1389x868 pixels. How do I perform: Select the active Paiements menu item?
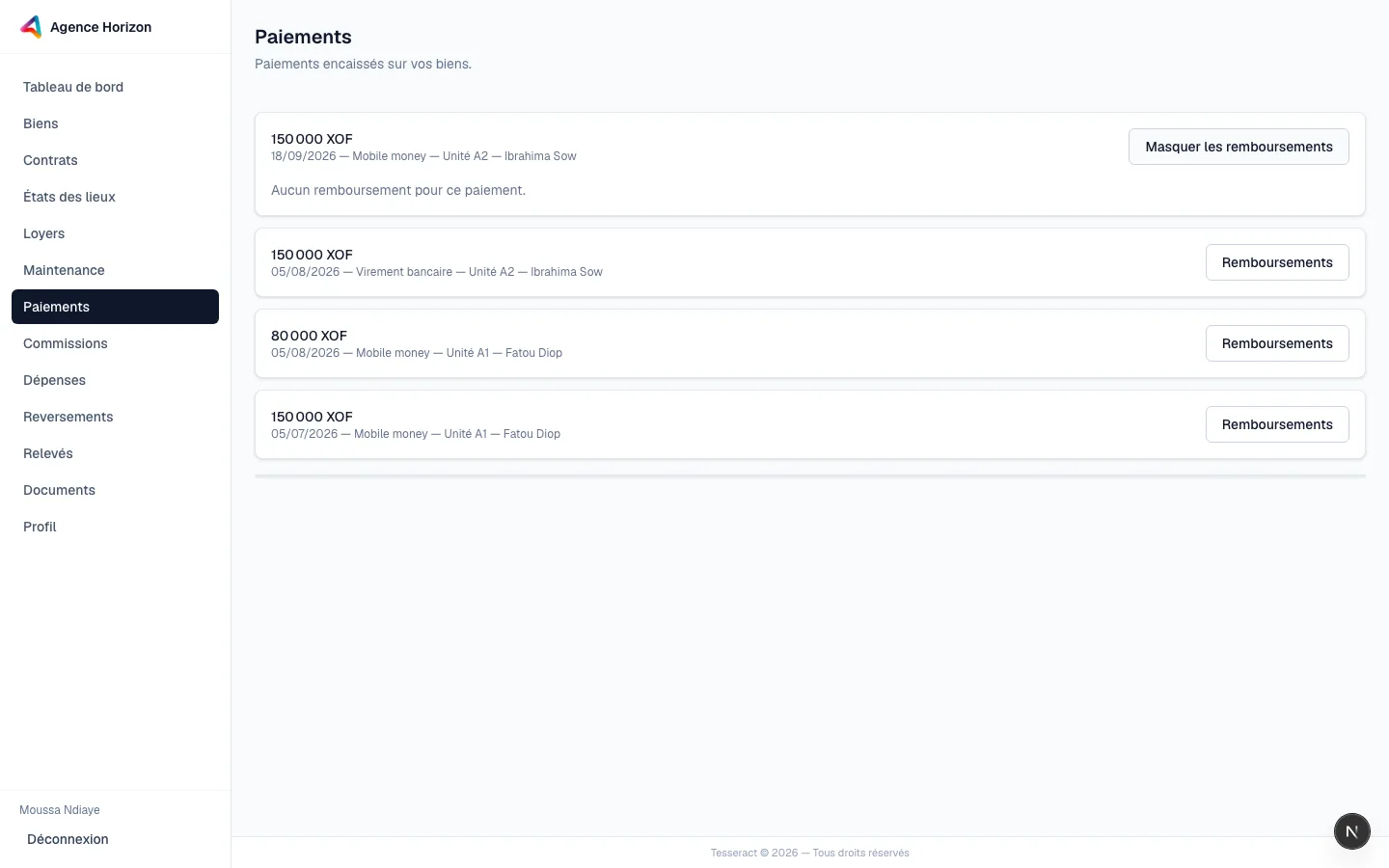[x=115, y=307]
